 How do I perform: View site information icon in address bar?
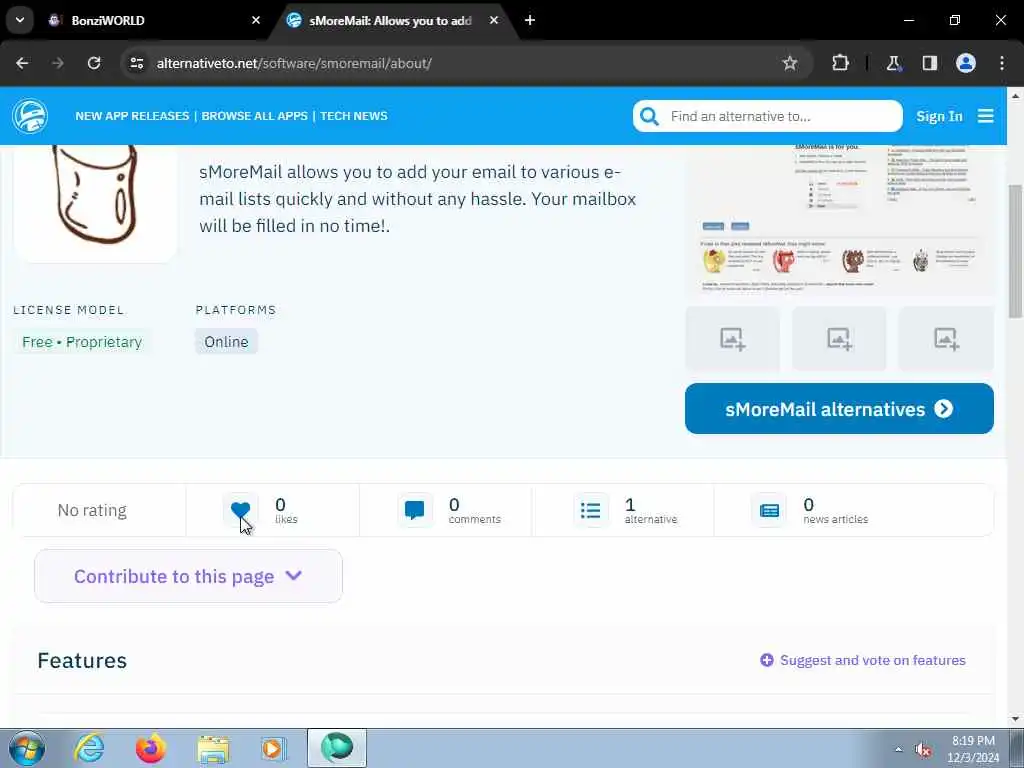(x=136, y=63)
